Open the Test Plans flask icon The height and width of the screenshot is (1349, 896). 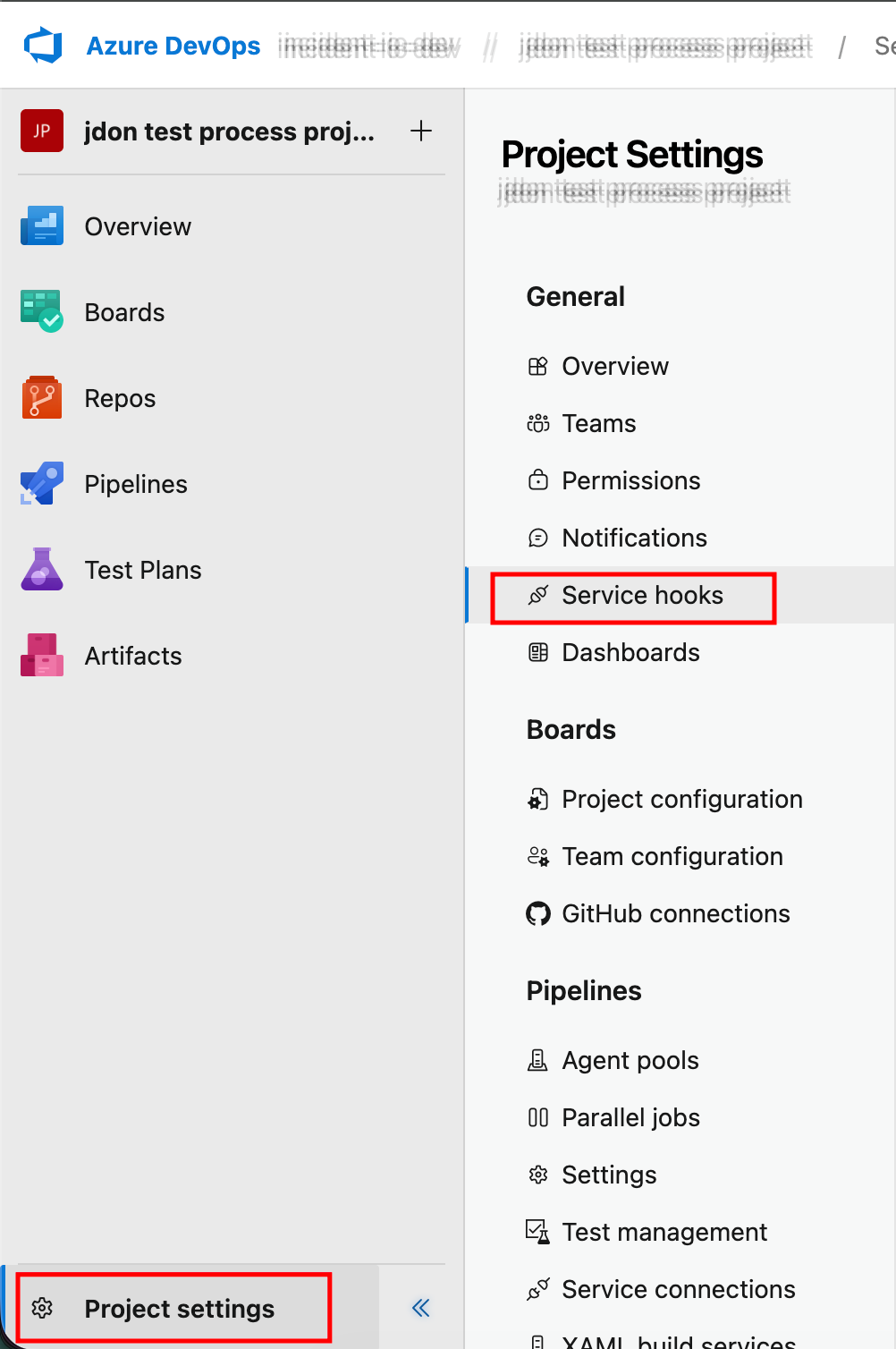point(42,570)
